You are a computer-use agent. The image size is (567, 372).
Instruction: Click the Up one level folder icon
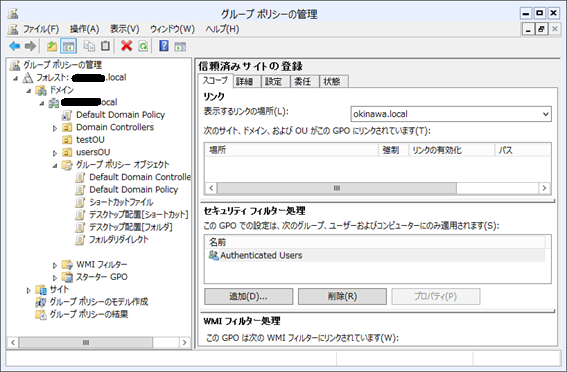point(52,46)
